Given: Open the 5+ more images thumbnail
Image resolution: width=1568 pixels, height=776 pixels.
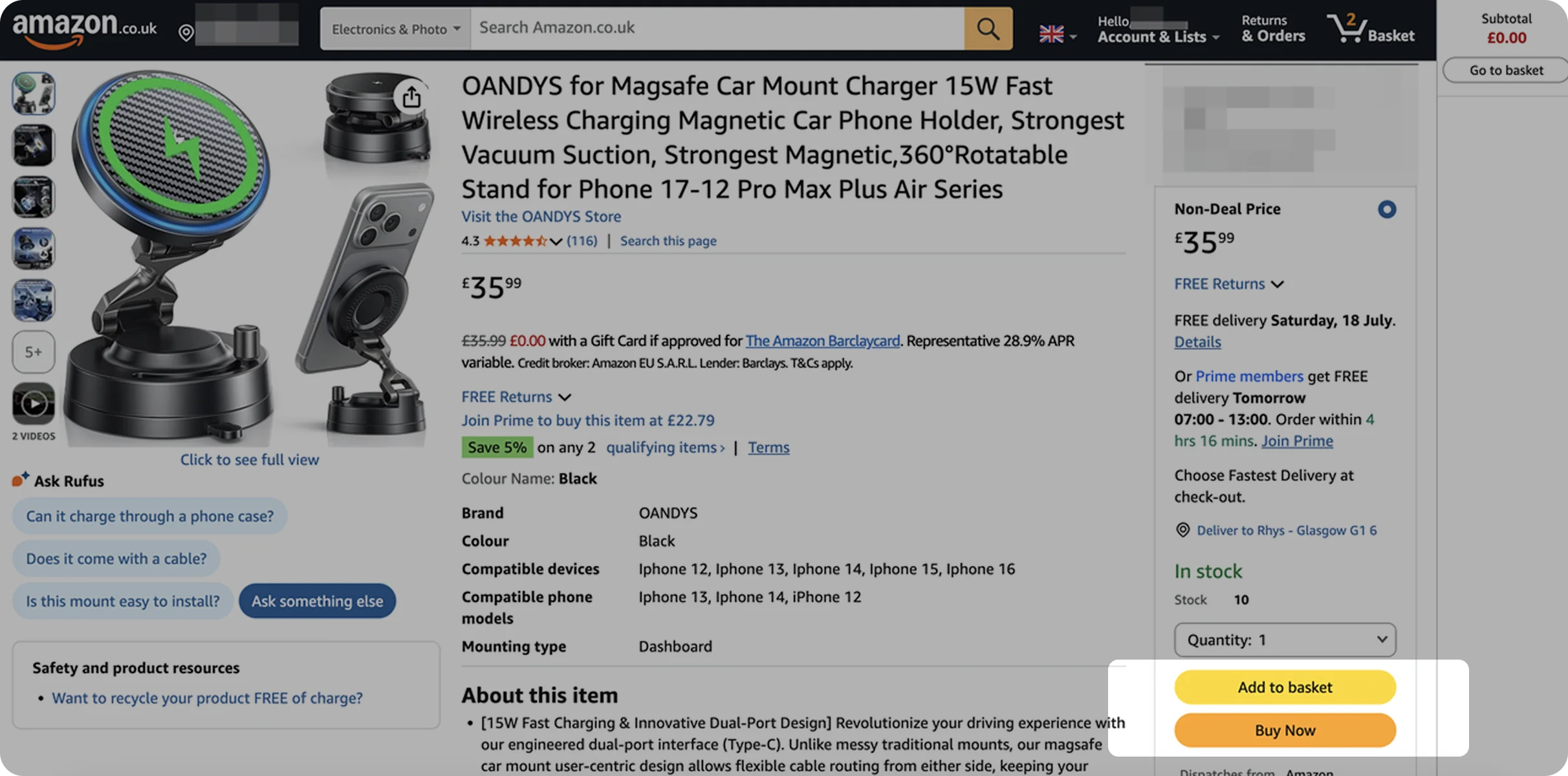Looking at the screenshot, I should 34,352.
